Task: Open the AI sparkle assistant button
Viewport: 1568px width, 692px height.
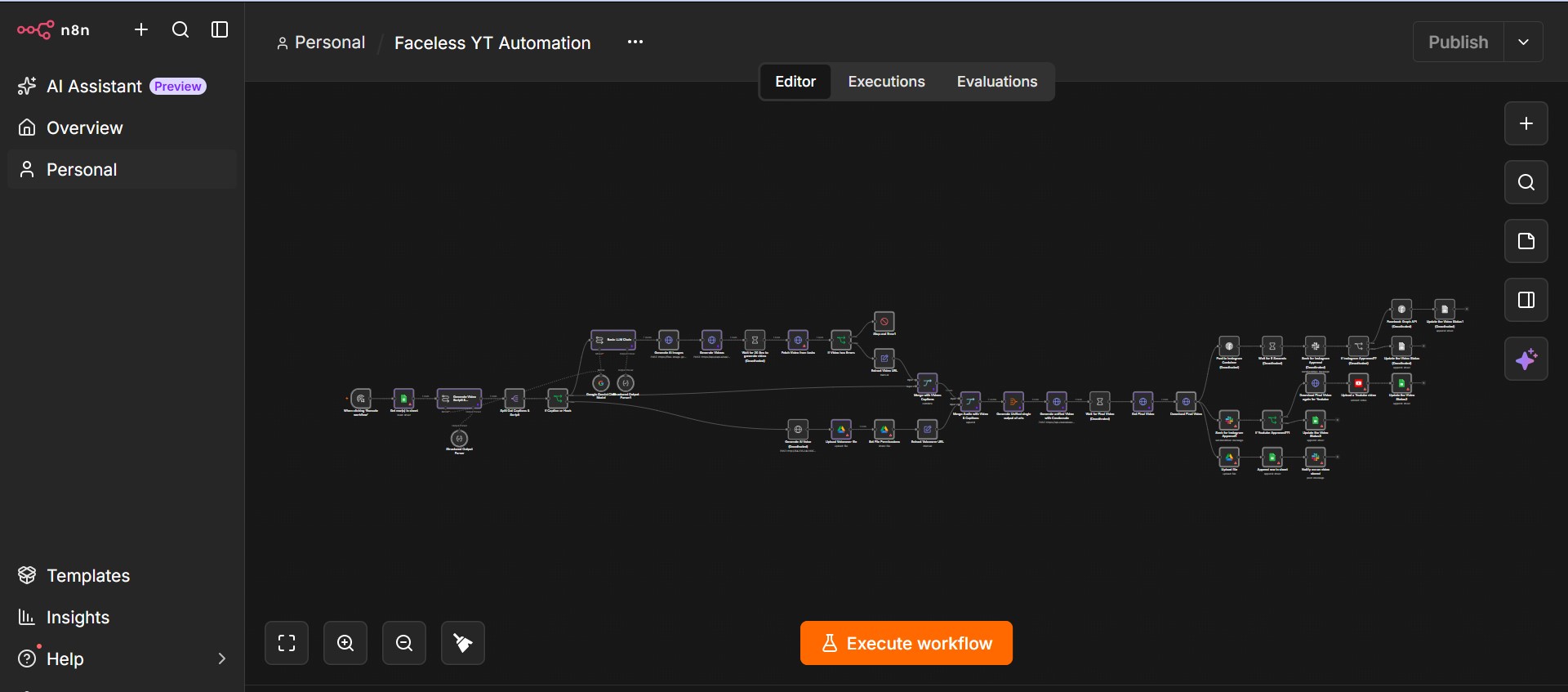Action: tap(1526, 359)
